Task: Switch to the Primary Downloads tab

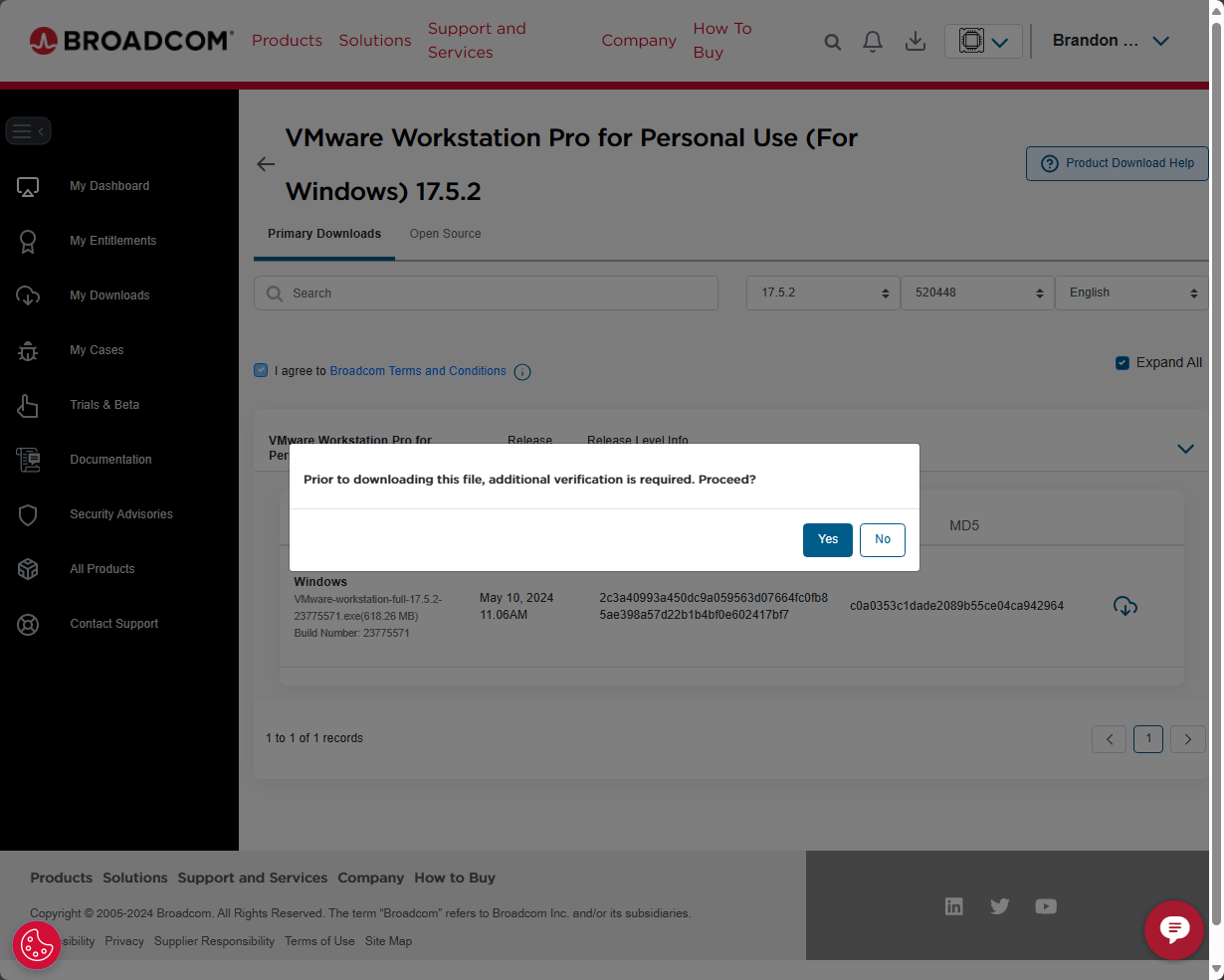Action: pyautogui.click(x=324, y=235)
